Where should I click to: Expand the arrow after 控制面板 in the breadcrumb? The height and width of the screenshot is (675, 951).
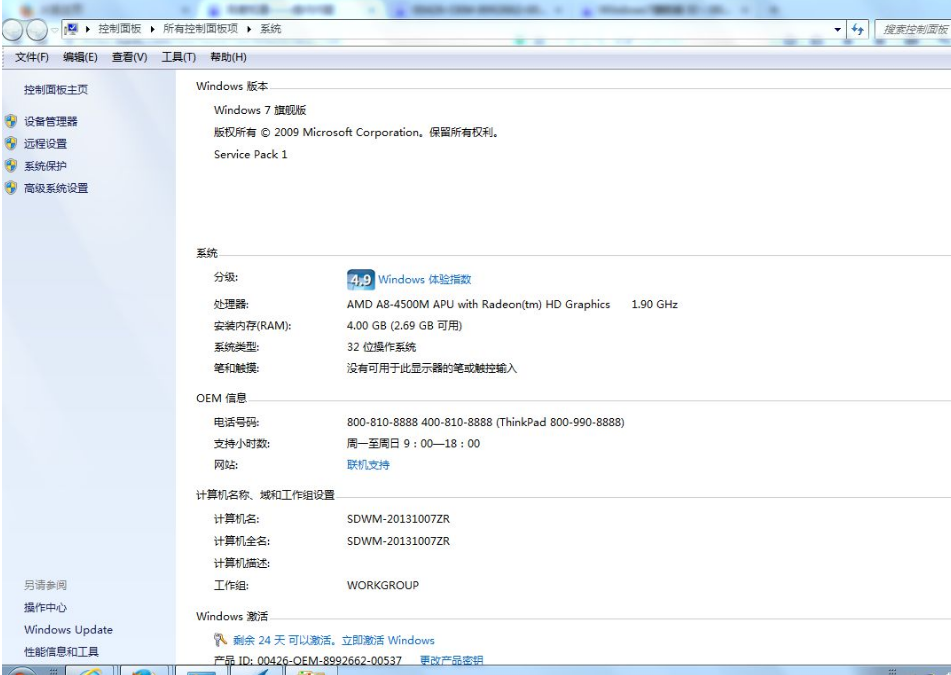pyautogui.click(x=155, y=30)
